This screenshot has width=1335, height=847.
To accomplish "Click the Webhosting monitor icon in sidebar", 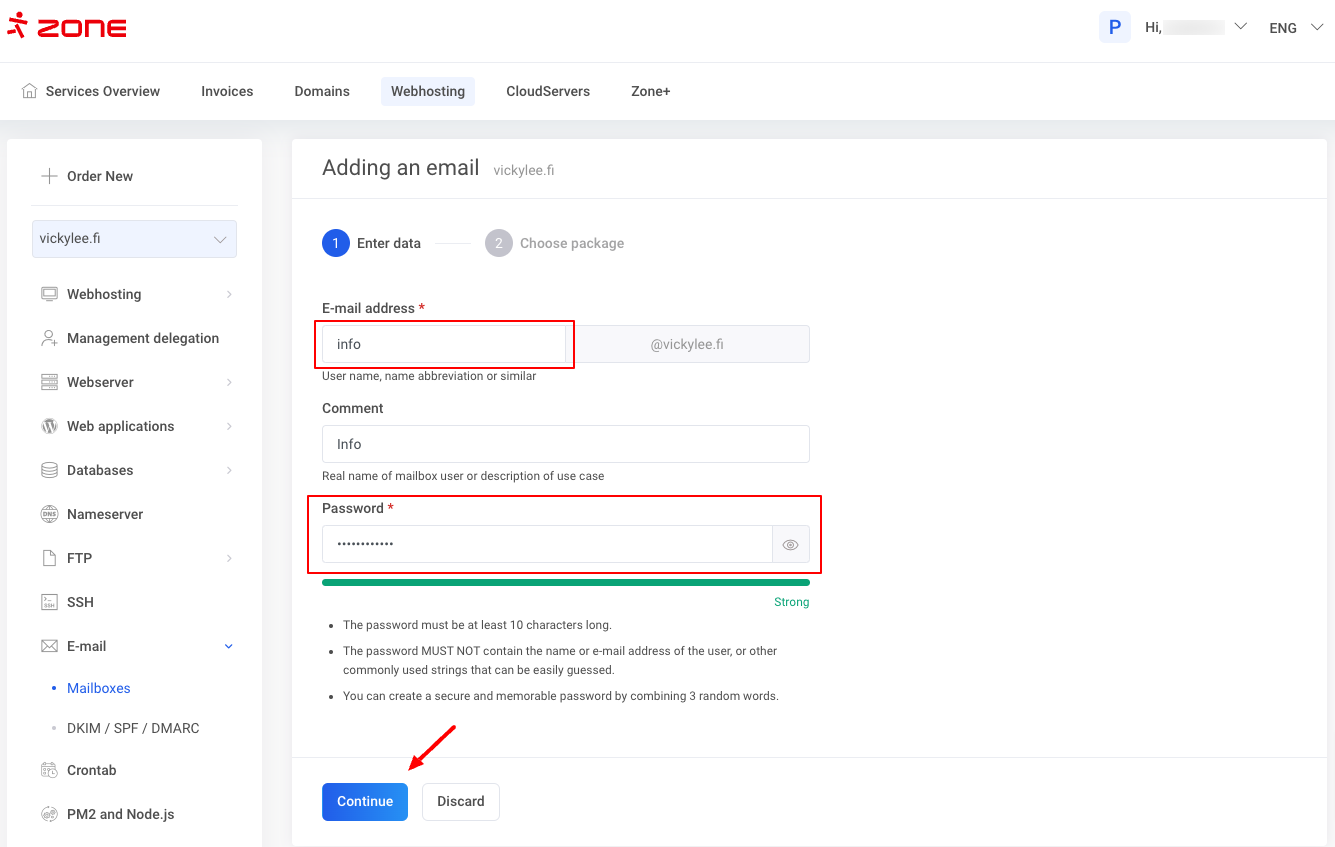I will (x=49, y=294).
